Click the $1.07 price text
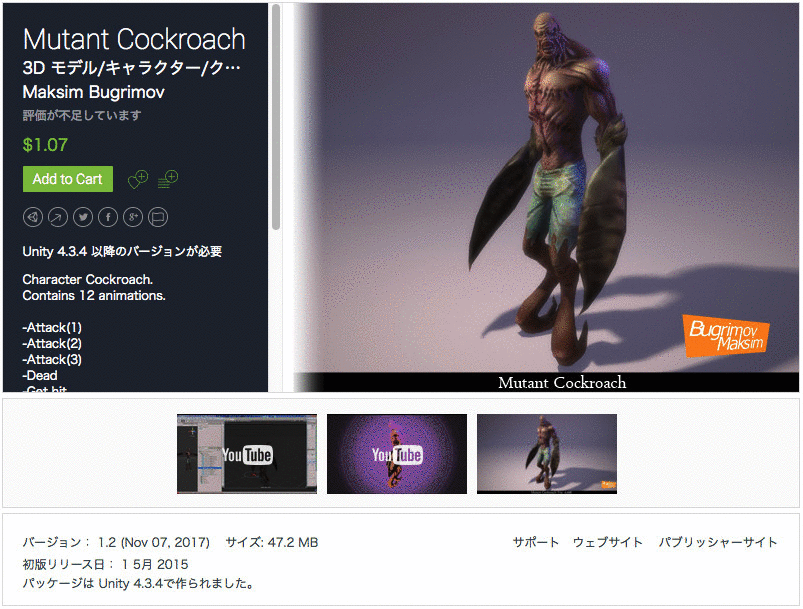The height and width of the screenshot is (609, 803). coord(45,145)
